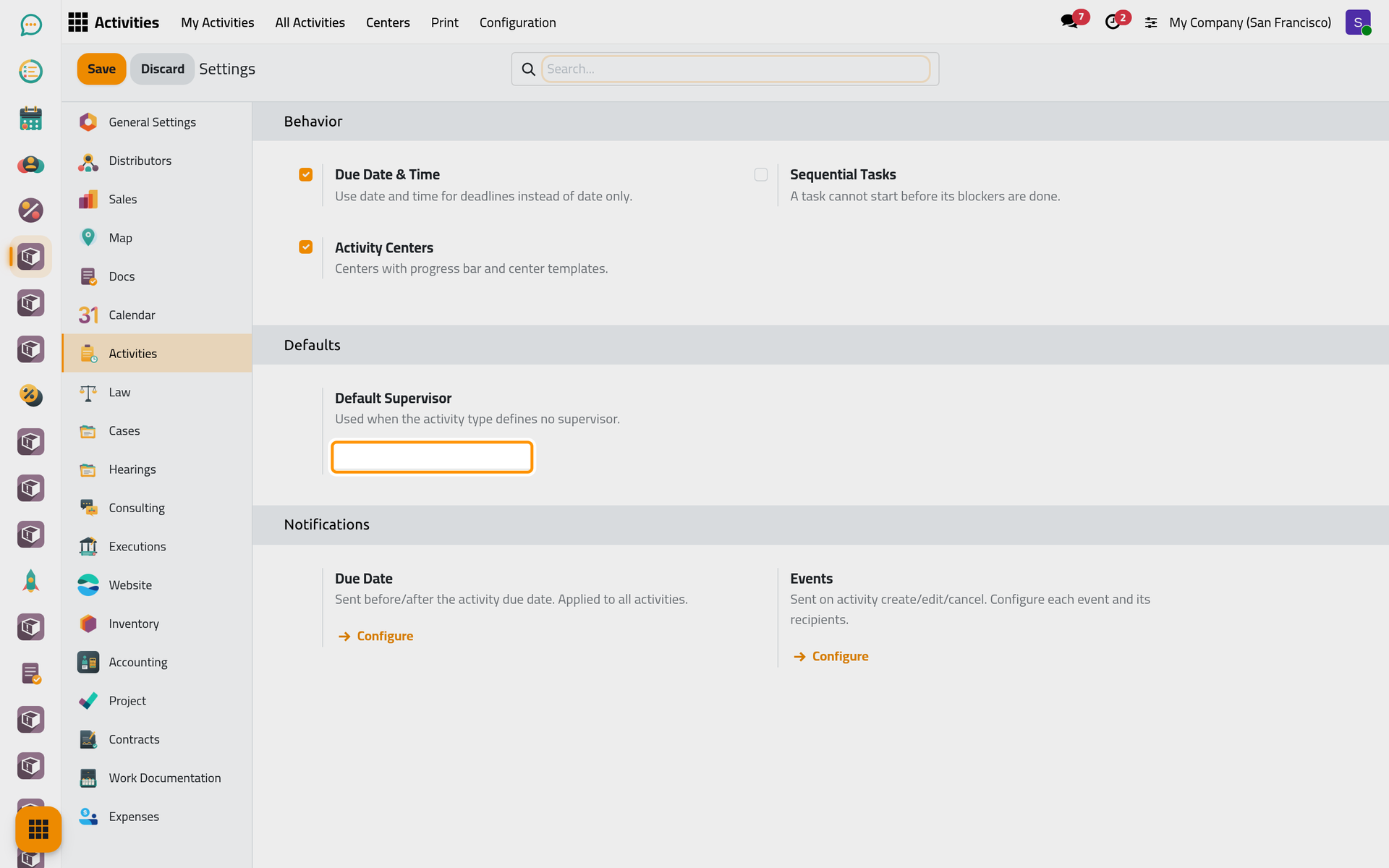Toggle the Activity Centers checkbox
Viewport: 1389px width, 868px height.
pos(306,247)
